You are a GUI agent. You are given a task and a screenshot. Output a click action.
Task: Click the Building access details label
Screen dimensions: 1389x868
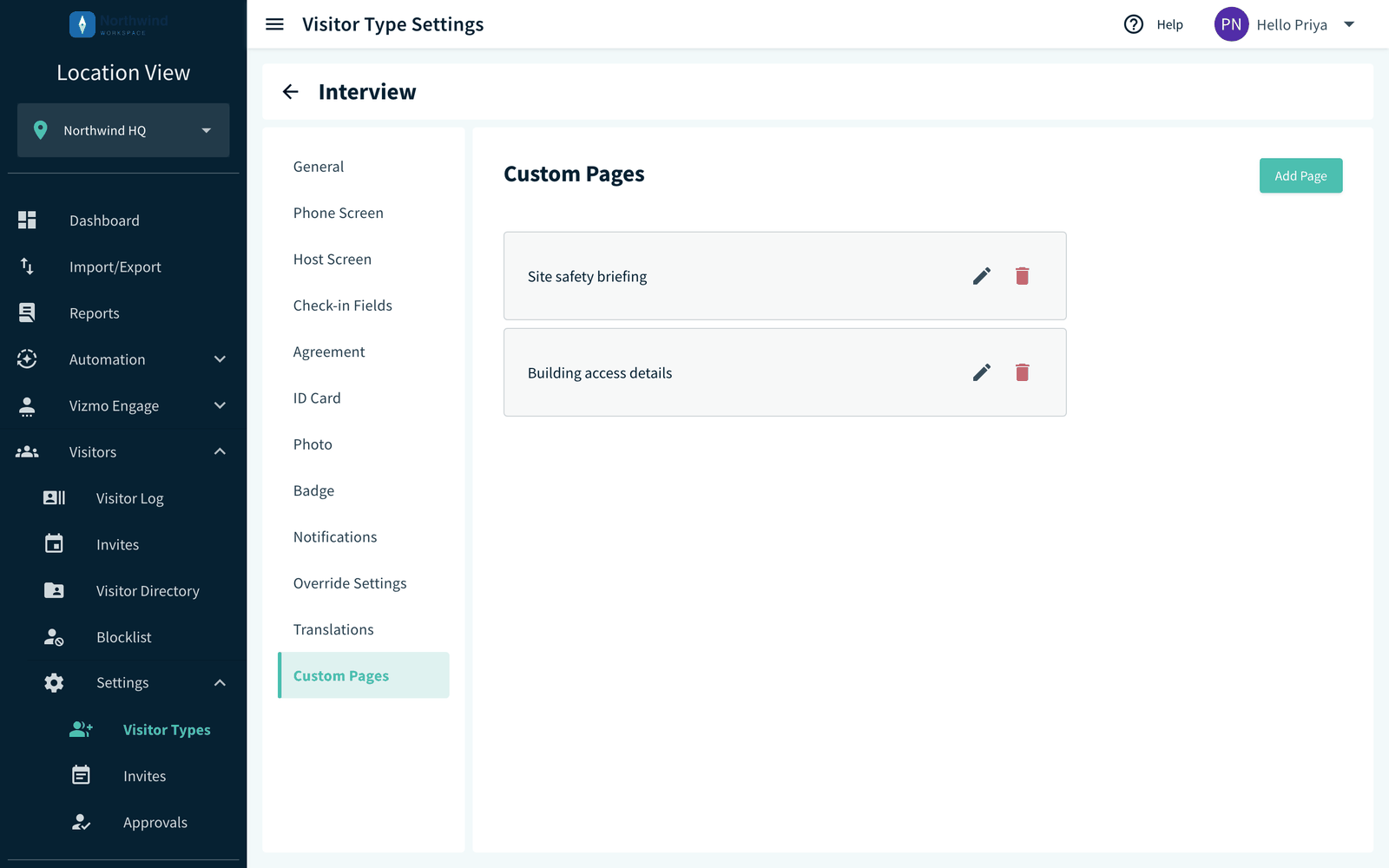[x=600, y=373]
